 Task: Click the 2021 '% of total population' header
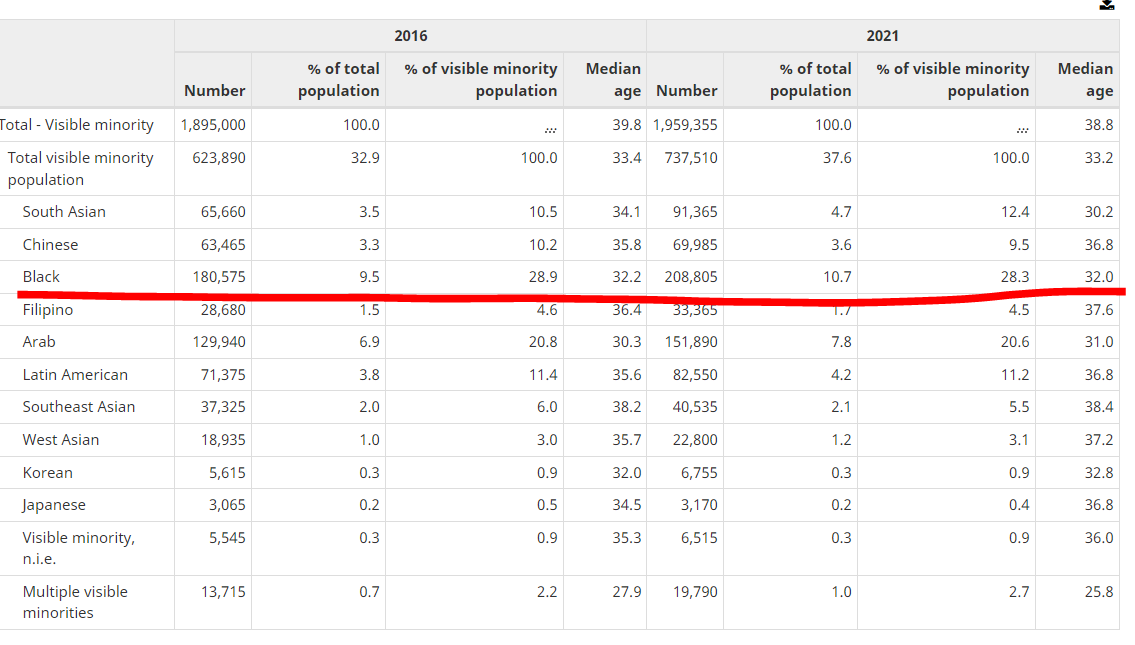click(811, 79)
